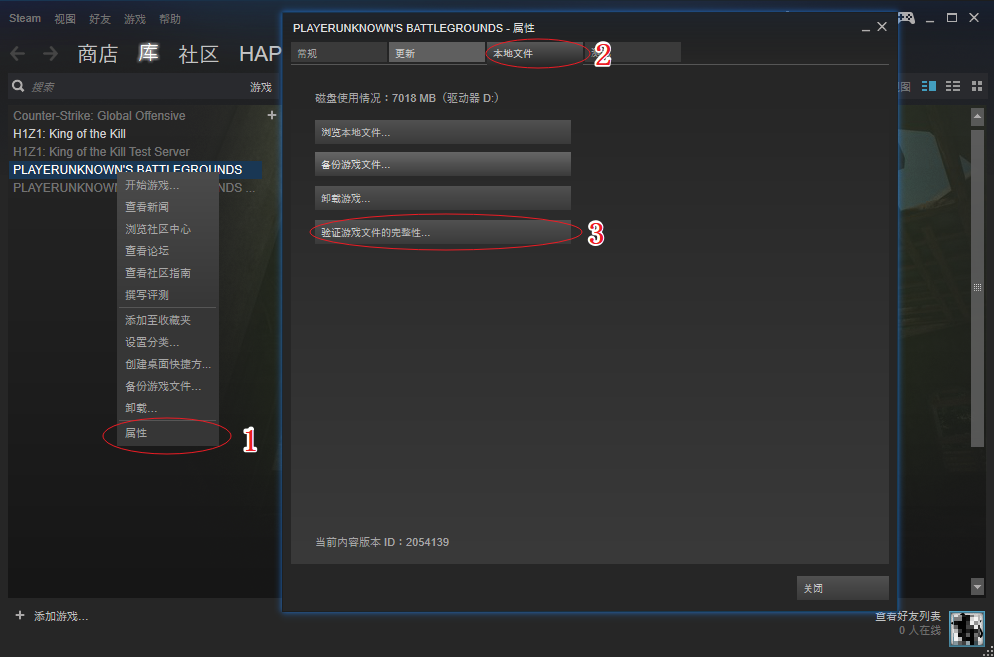Viewport: 994px width, 657px height.
Task: Maximize the Steam main window
Action: 952,18
